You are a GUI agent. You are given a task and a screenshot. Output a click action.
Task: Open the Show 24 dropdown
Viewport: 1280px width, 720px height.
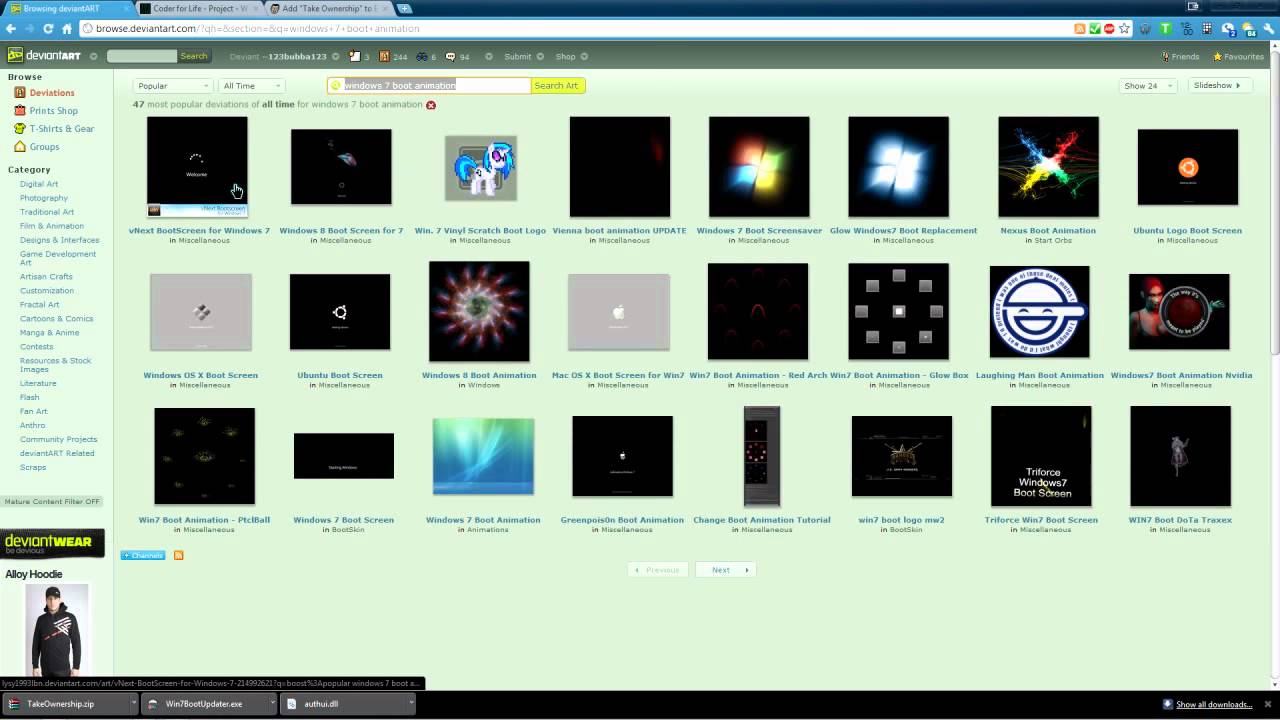pos(1146,86)
